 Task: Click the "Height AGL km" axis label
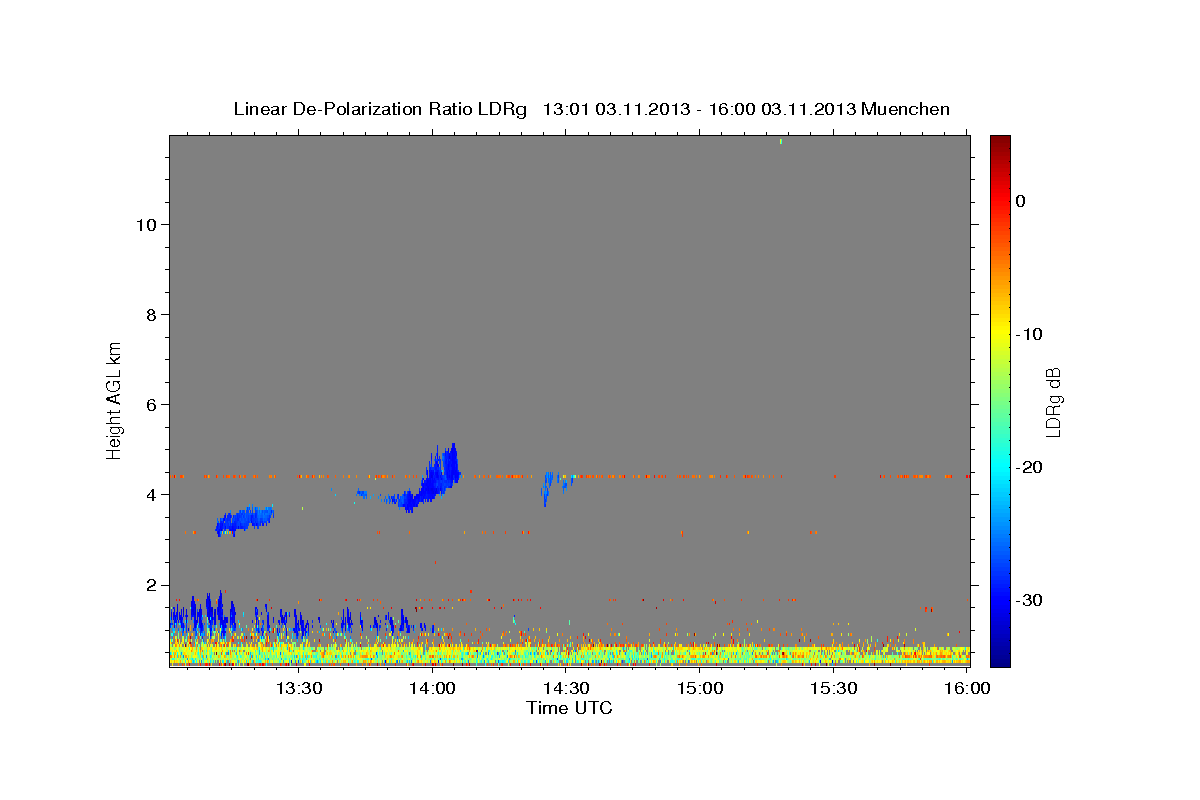pos(115,399)
